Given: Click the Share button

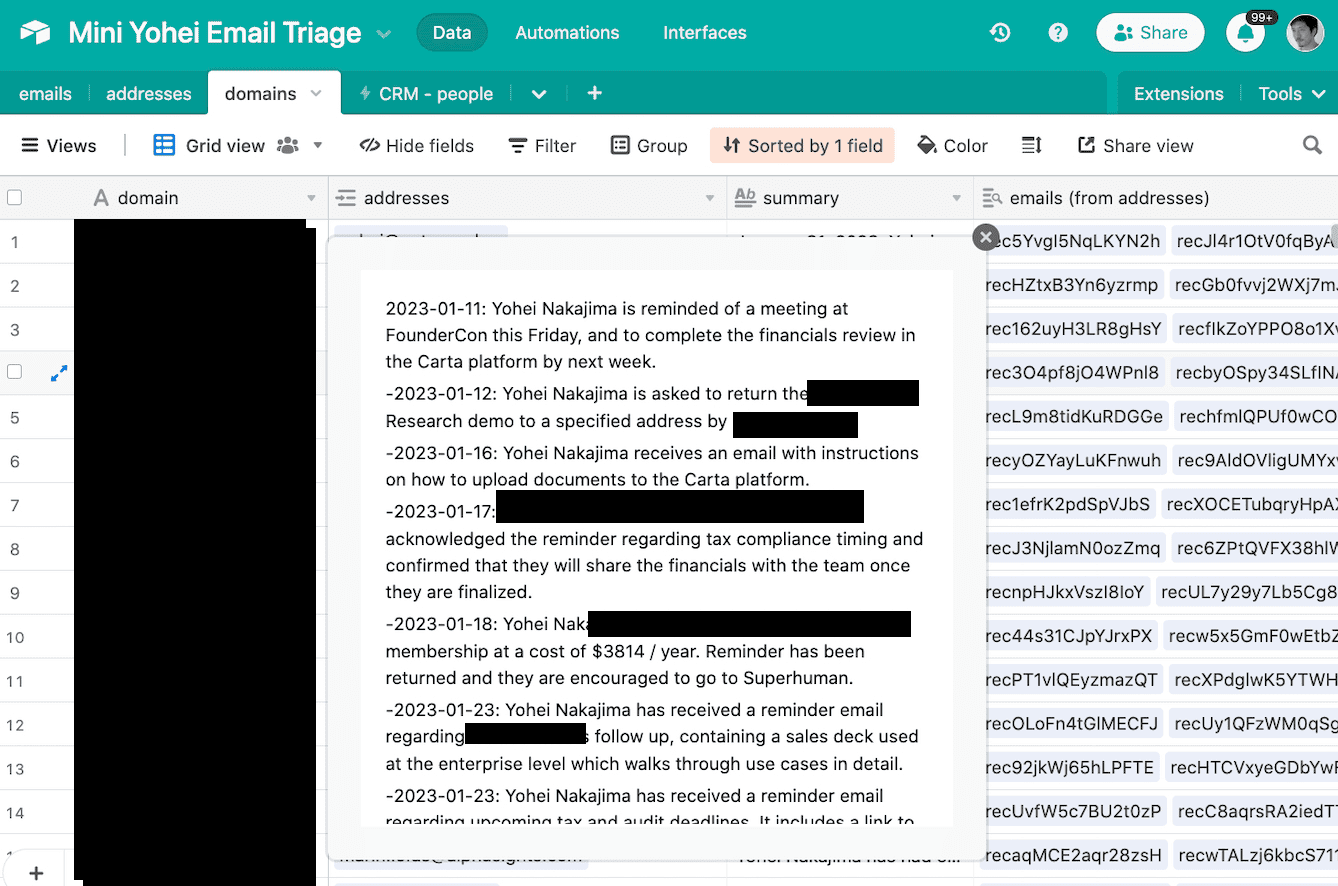Looking at the screenshot, I should 1150,33.
